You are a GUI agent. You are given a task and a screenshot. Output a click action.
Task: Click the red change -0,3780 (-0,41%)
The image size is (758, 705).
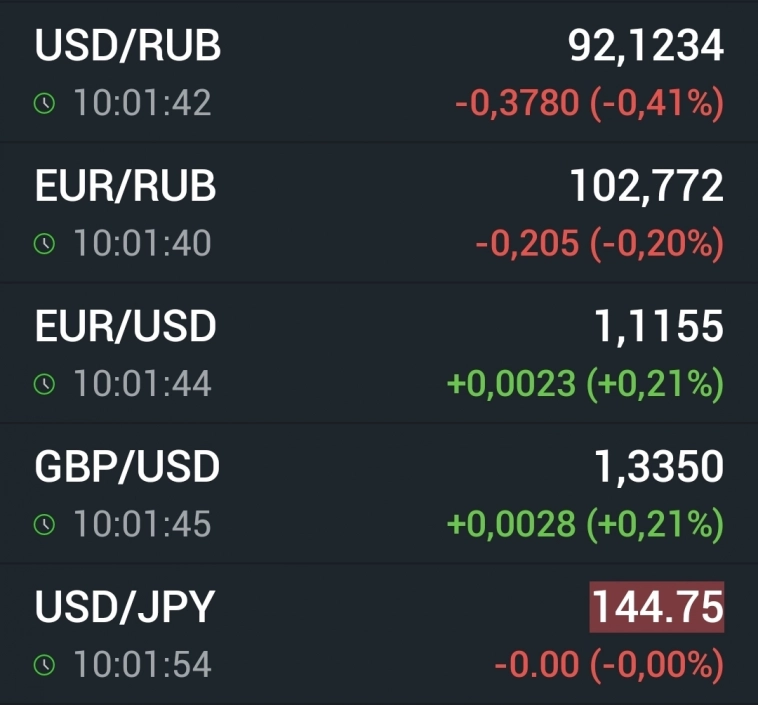588,103
